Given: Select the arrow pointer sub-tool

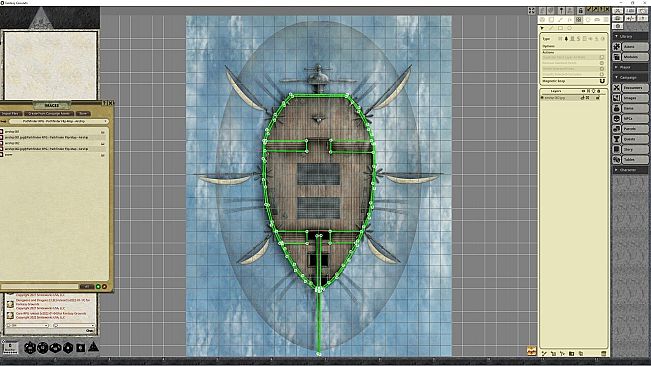Looking at the screenshot, I should pos(542,28).
